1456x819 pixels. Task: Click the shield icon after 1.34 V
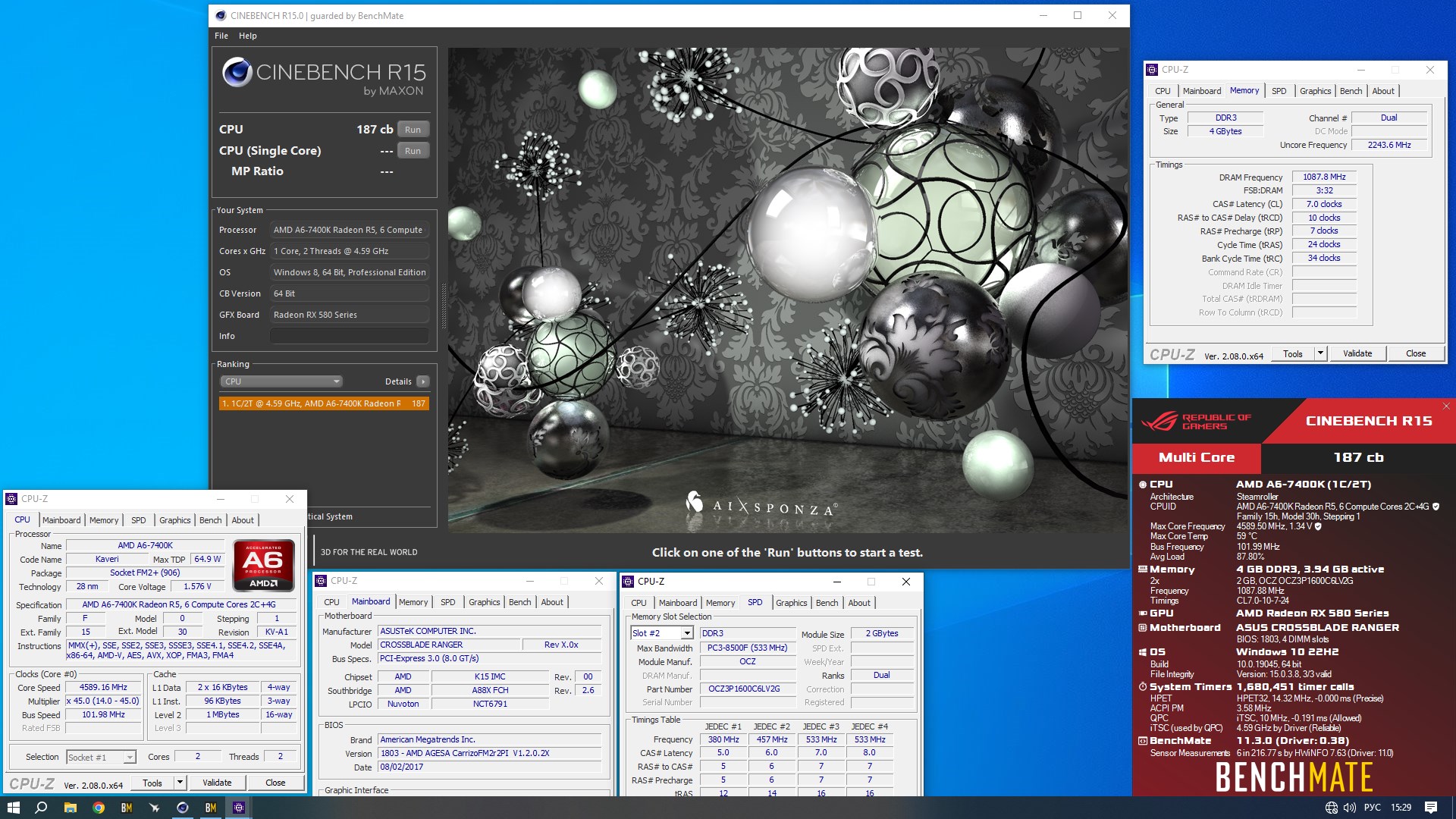tap(1318, 526)
